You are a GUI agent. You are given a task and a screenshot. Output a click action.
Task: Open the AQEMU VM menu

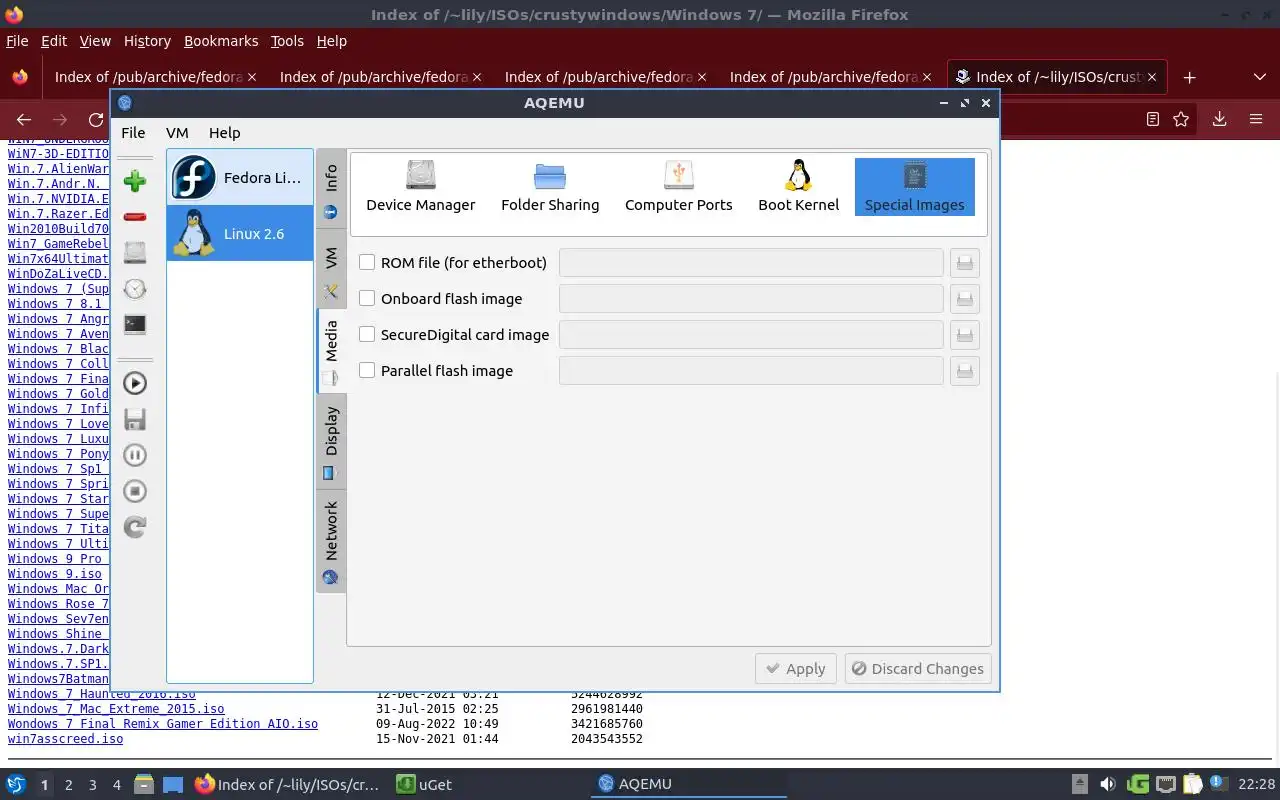point(177,132)
